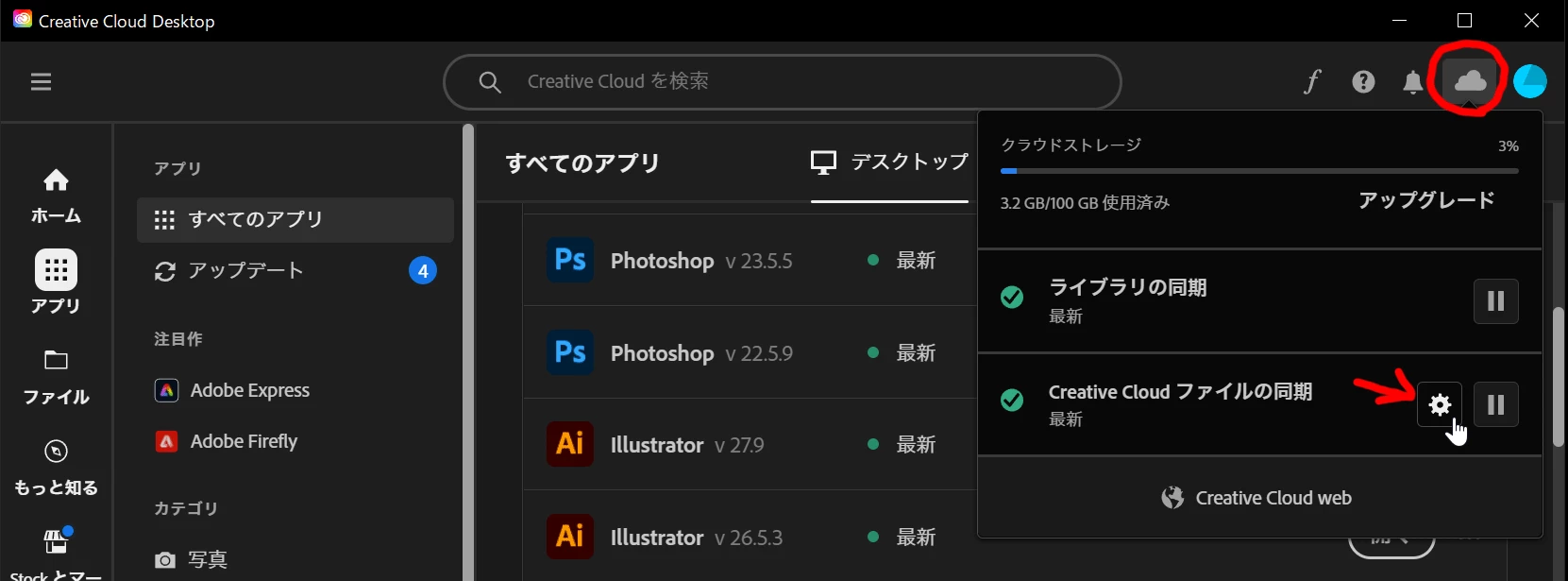This screenshot has height=581, width=1568.
Task: Open the help question mark icon
Action: coord(1363,82)
